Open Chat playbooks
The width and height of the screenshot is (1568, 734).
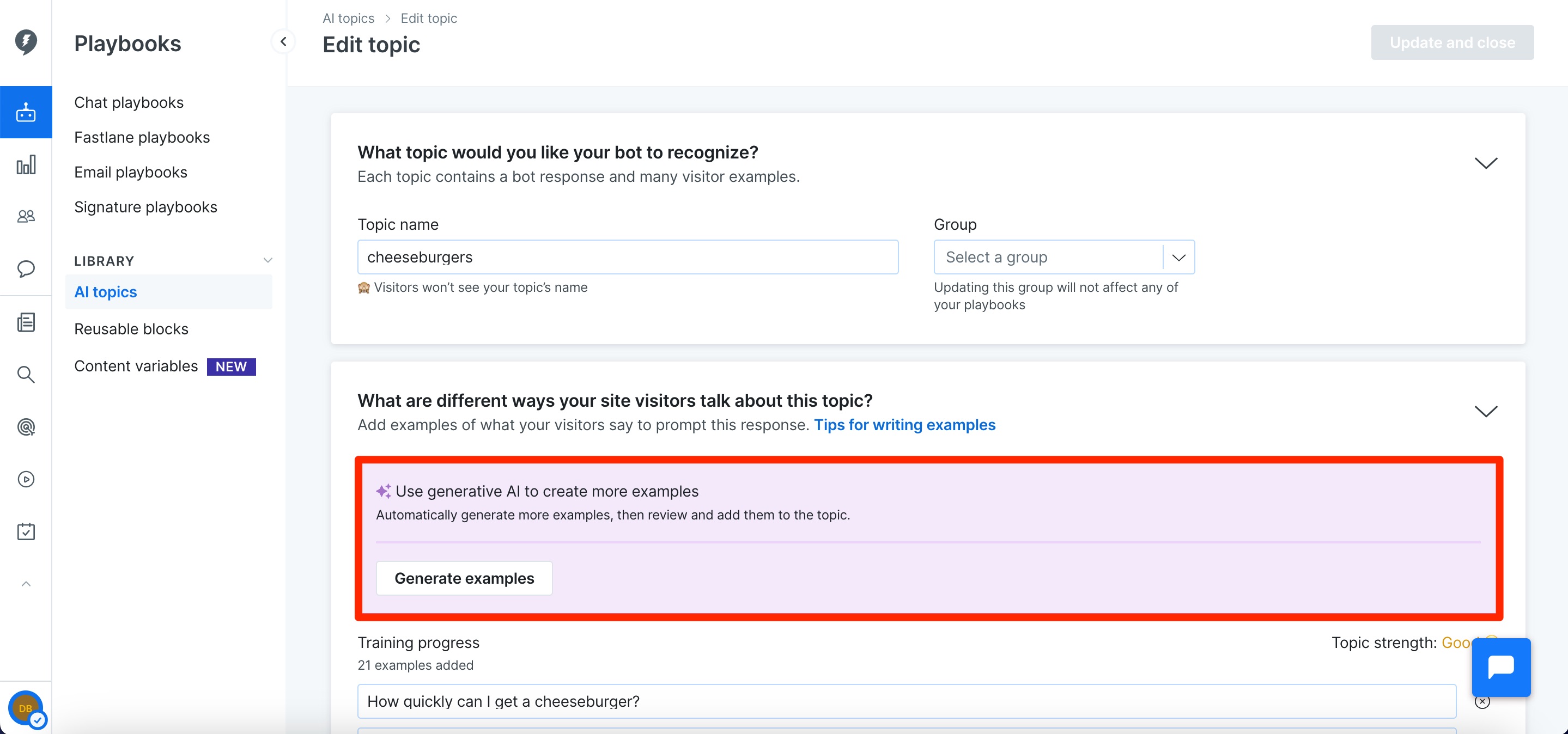pos(129,102)
